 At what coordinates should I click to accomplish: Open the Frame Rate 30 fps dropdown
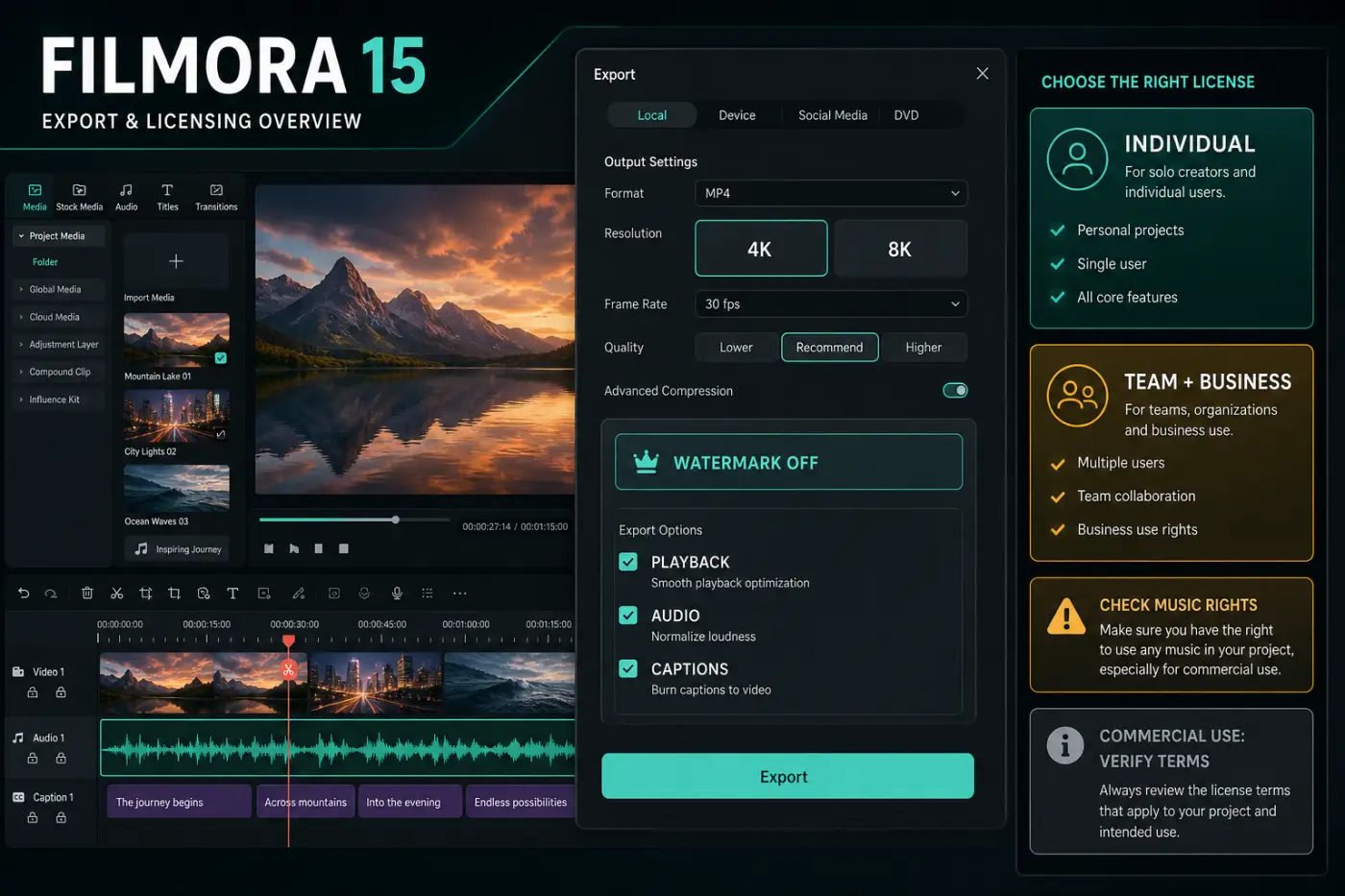click(831, 303)
